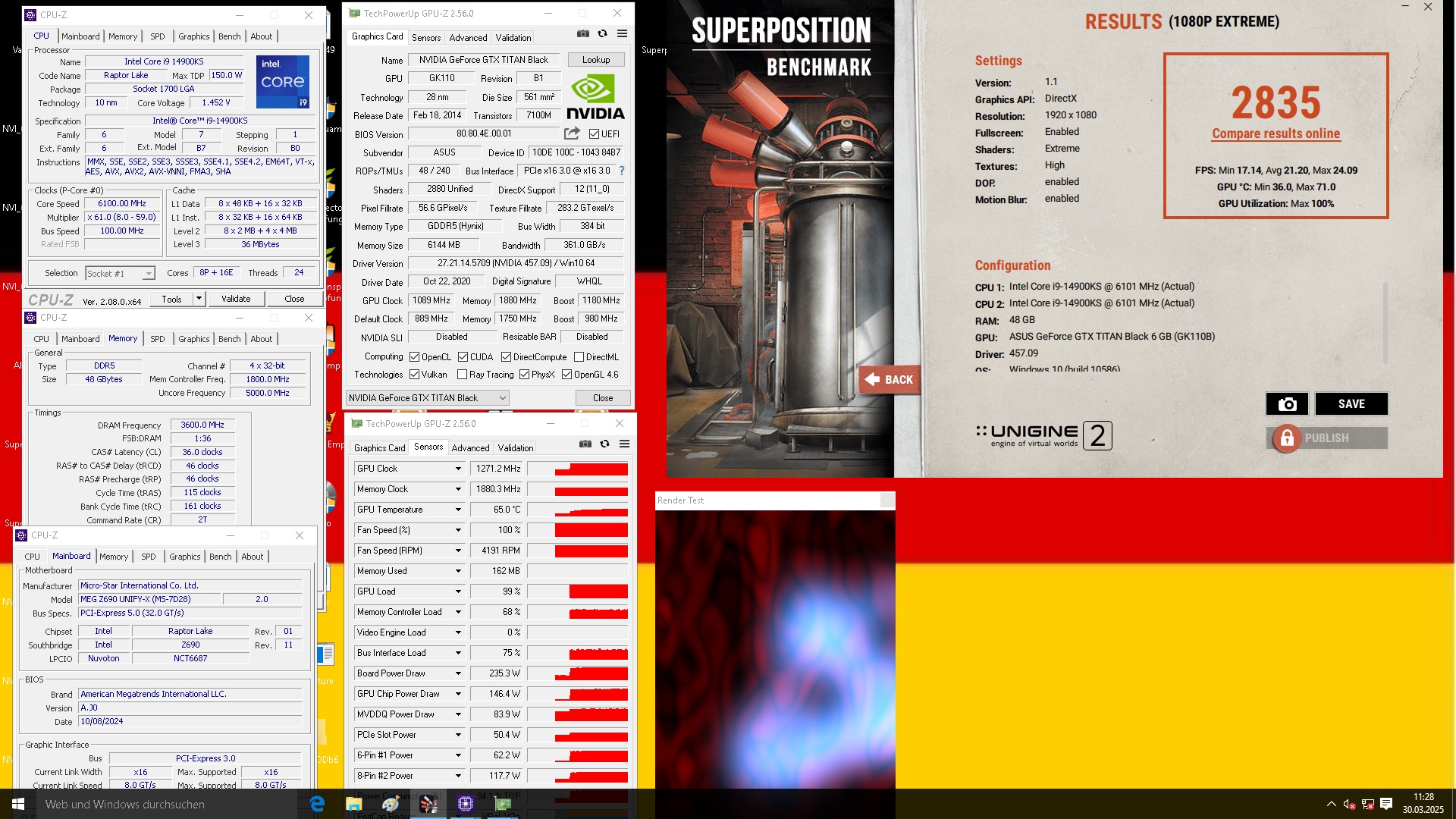Toggle DirectML checkbox
1456x819 pixels.
(x=579, y=357)
